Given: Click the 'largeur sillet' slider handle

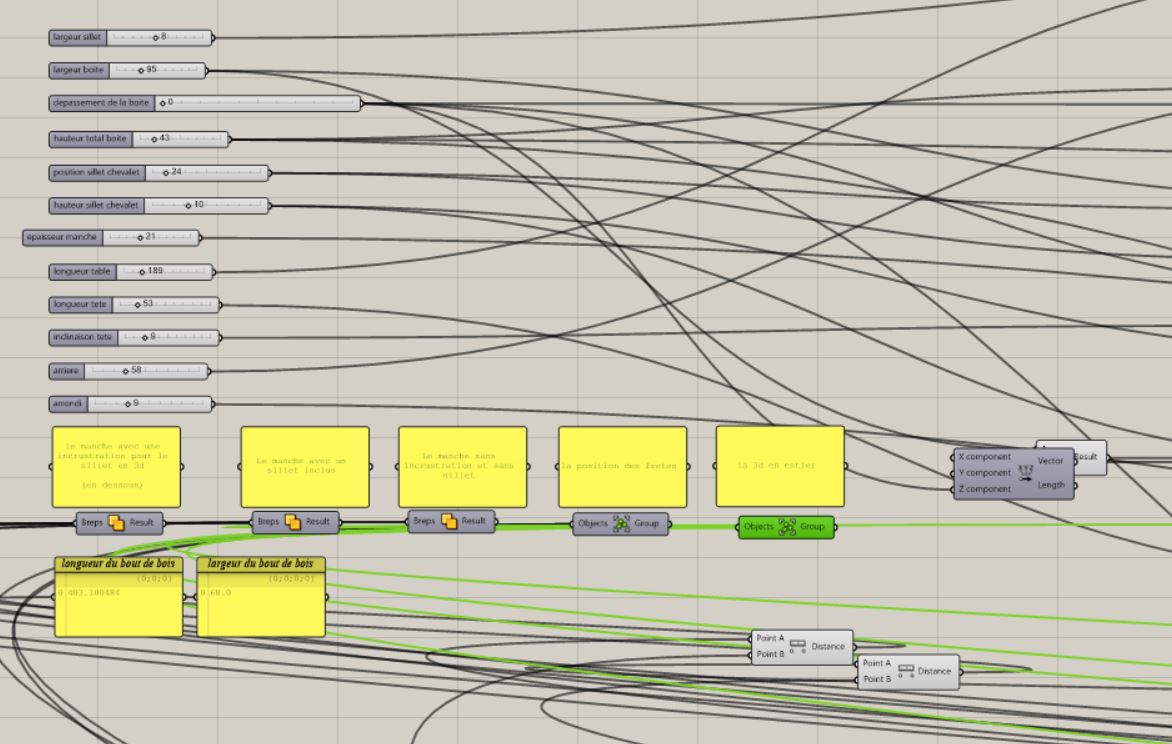Looking at the screenshot, I should point(157,37).
